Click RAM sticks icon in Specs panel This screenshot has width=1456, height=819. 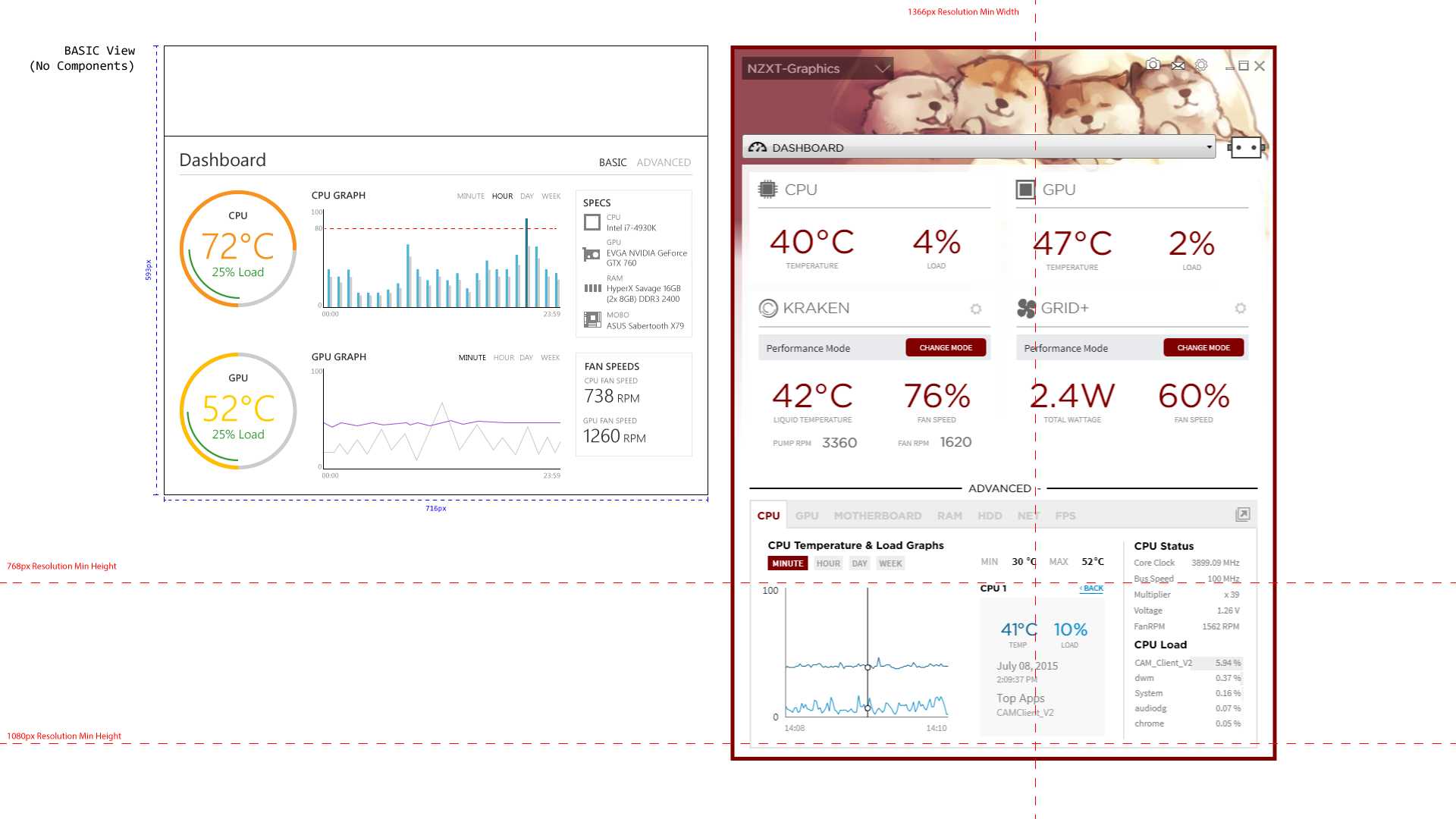(592, 288)
